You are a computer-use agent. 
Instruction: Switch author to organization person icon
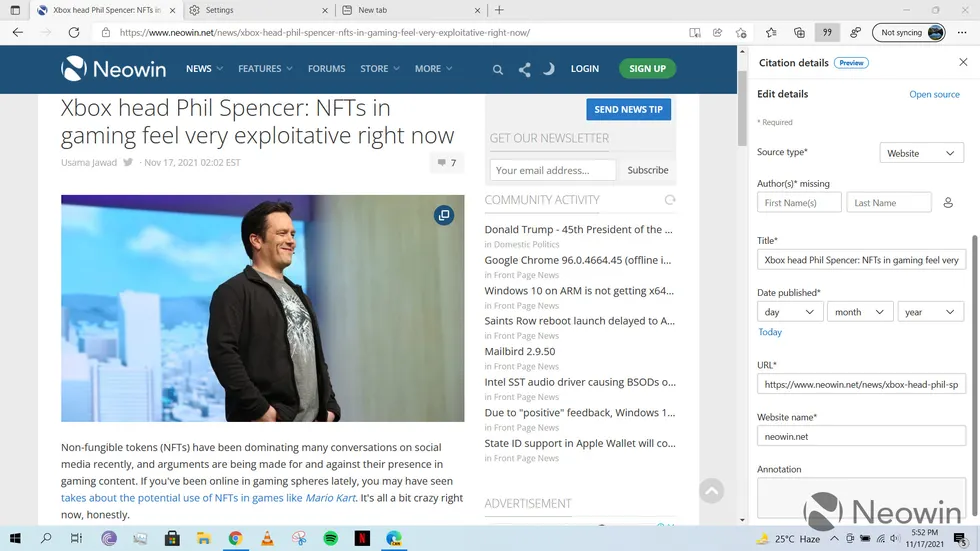click(x=948, y=203)
